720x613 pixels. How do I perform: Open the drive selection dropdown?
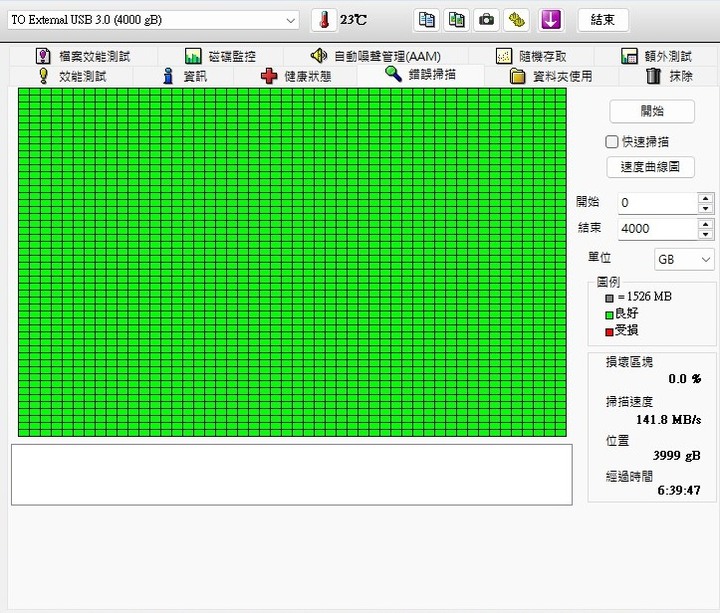pos(153,20)
